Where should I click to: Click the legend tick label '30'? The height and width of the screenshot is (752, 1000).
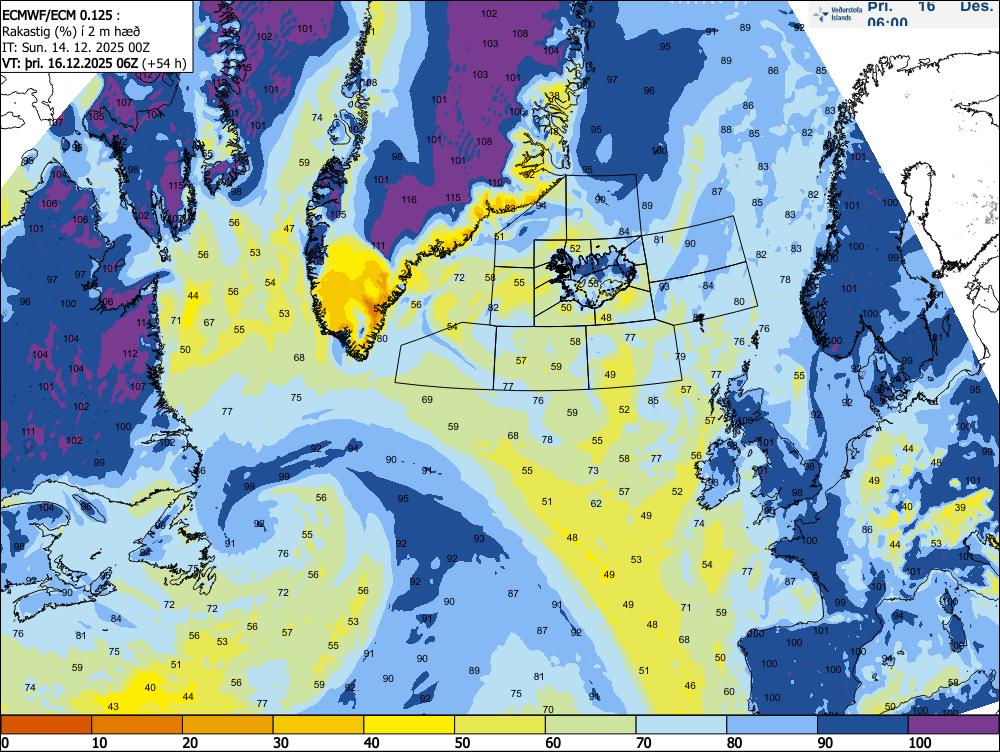(281, 742)
